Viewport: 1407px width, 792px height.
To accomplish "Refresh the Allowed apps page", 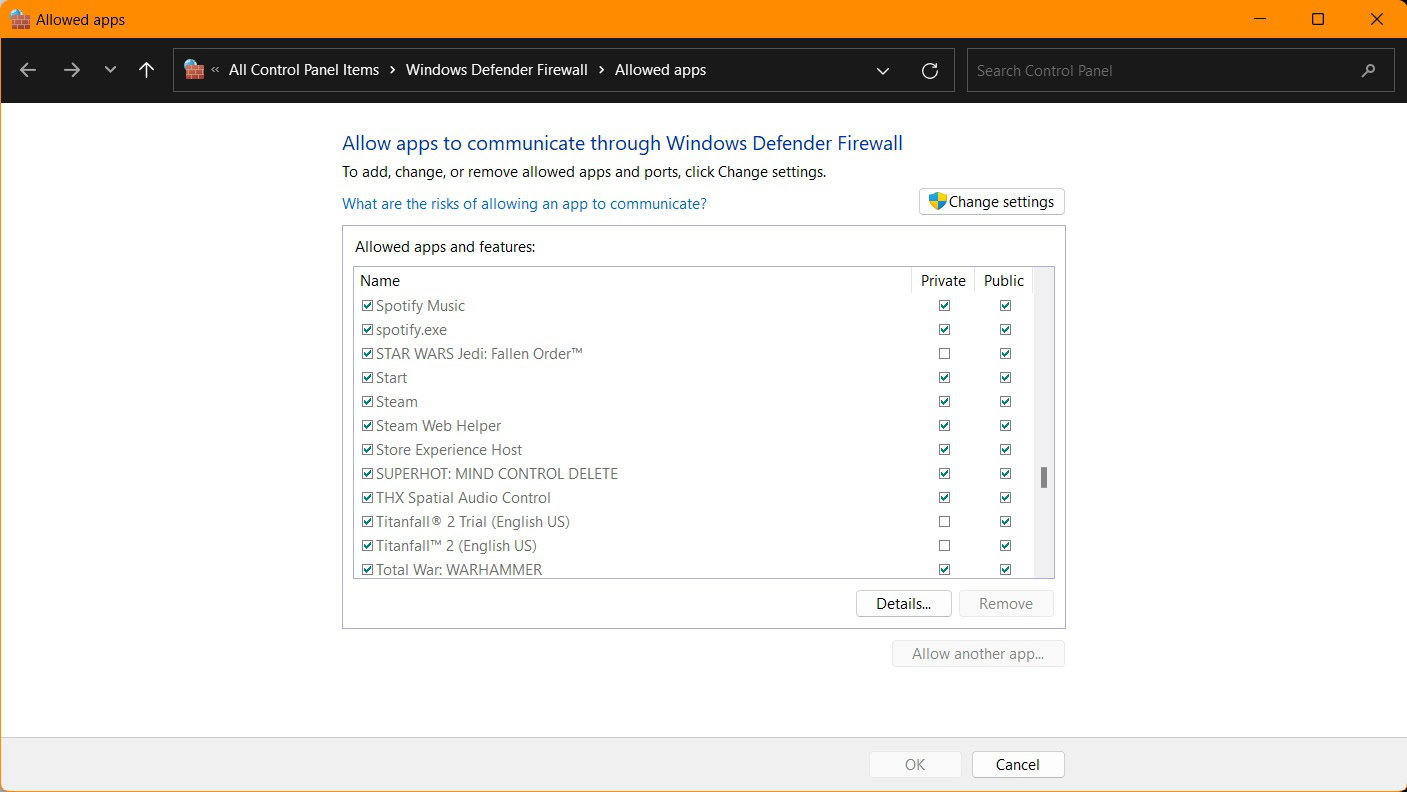I will click(x=930, y=70).
